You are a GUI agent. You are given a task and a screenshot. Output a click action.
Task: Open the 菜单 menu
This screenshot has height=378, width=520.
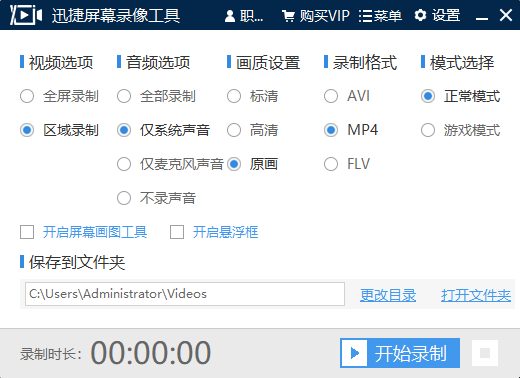[x=380, y=16]
